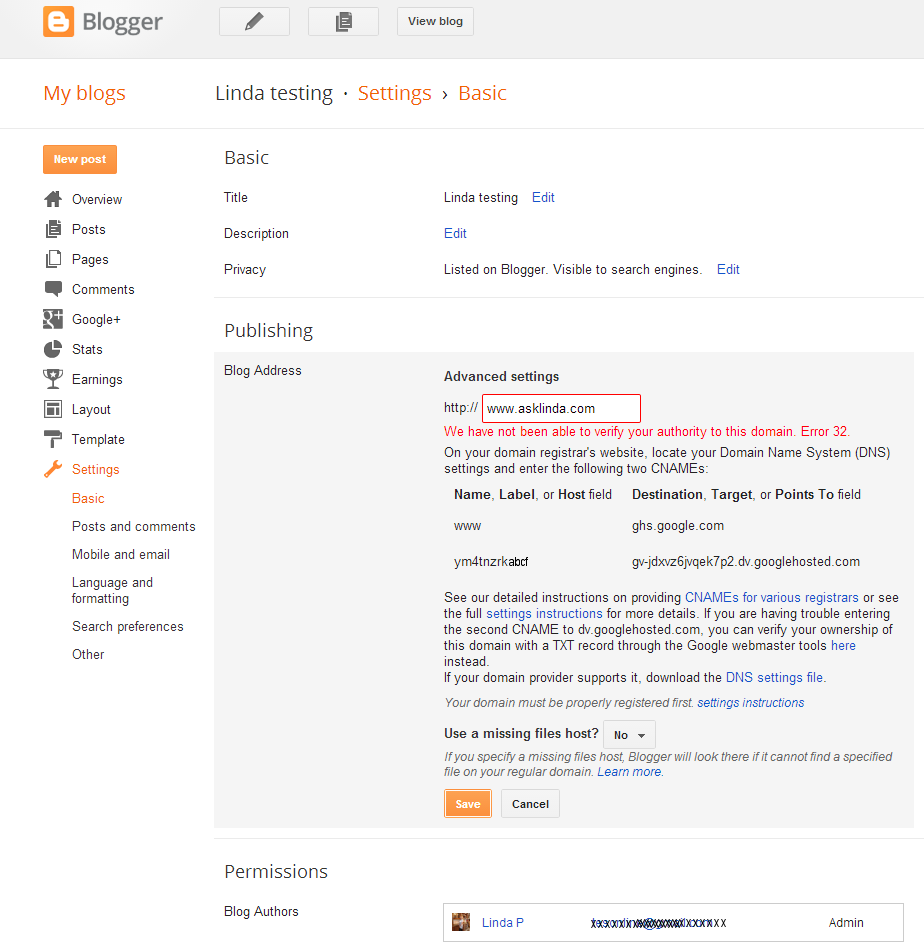The image size is (924, 944).
Task: Click the Stats pie-chart icon
Action: pyautogui.click(x=53, y=349)
